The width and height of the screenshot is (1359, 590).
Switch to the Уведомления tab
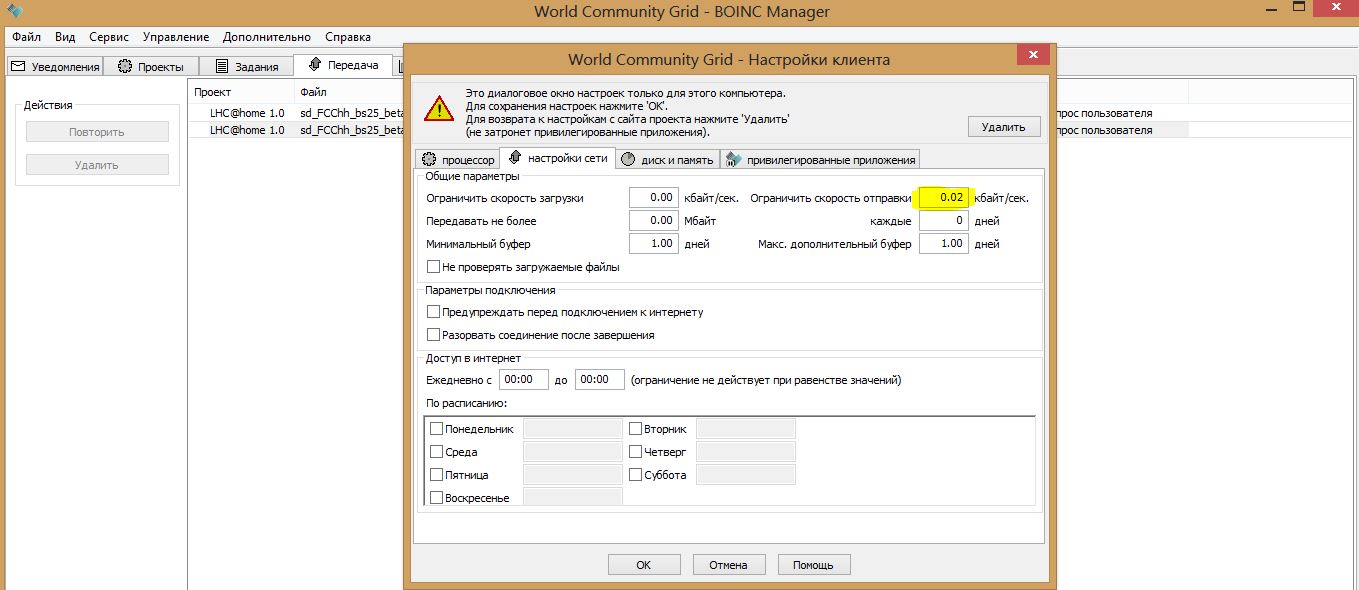click(x=55, y=67)
